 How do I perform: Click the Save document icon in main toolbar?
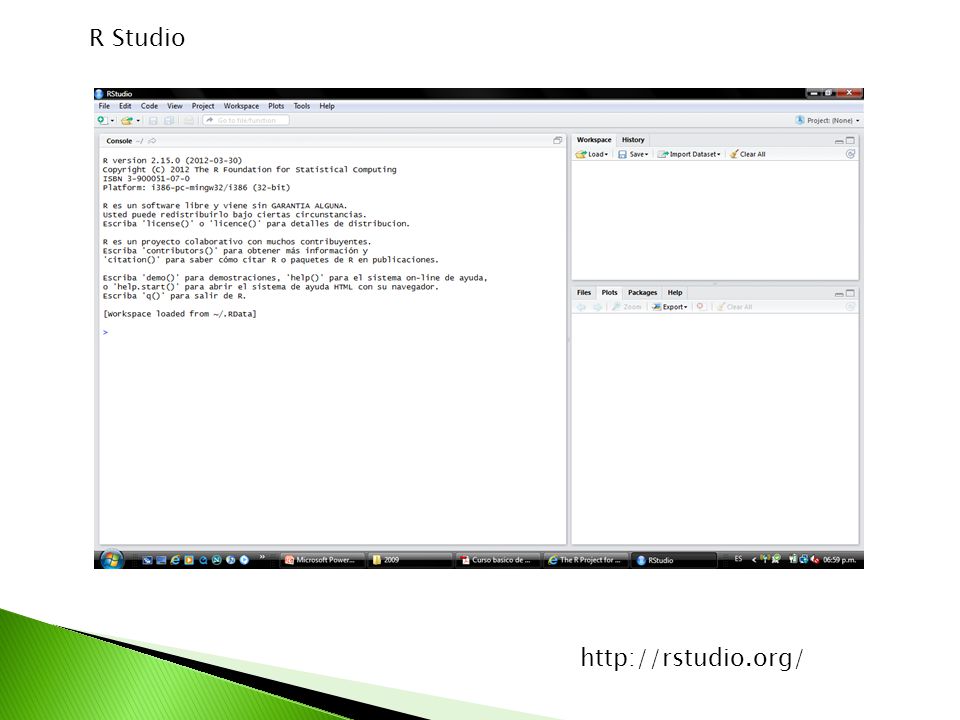[154, 121]
